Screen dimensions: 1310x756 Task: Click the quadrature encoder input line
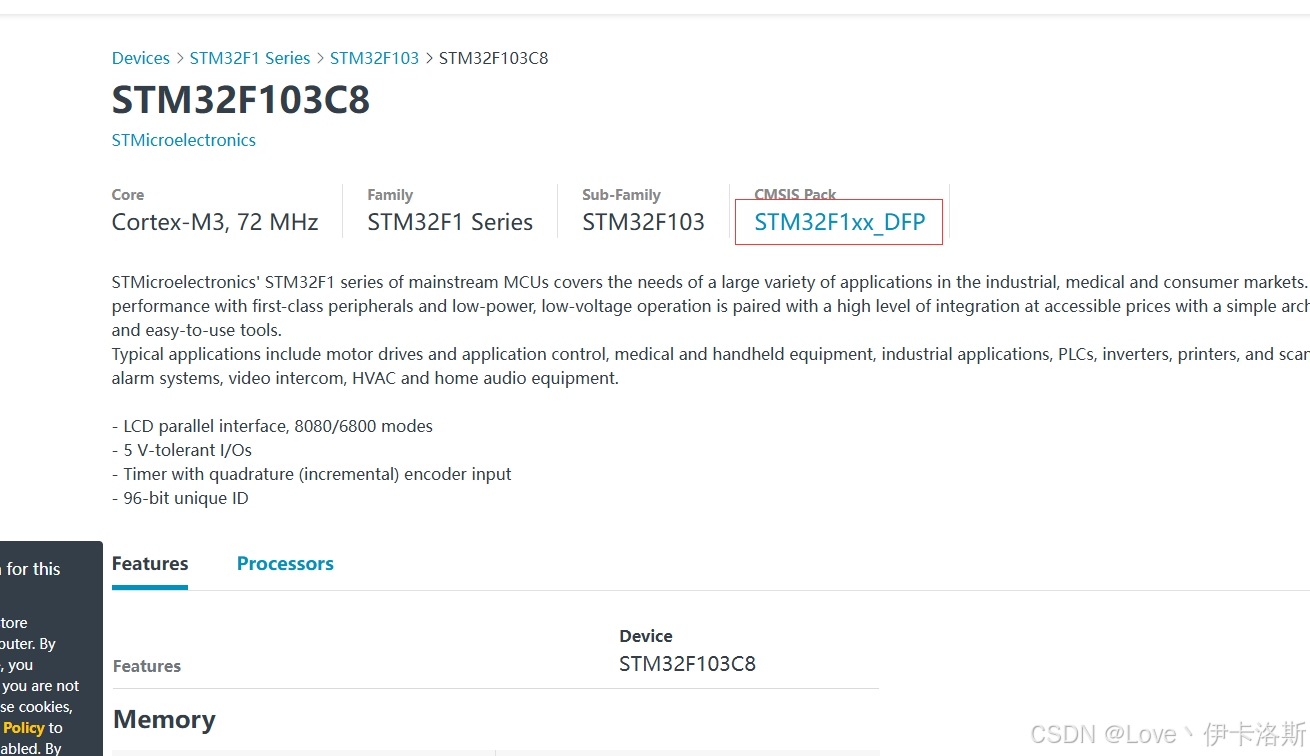(312, 474)
